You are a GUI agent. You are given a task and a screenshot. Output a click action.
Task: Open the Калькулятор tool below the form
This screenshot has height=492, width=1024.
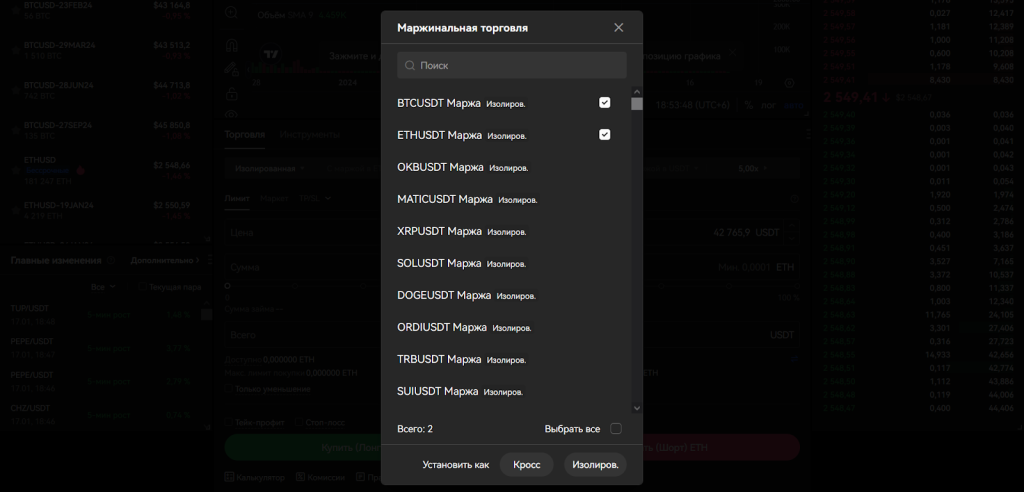coord(255,477)
